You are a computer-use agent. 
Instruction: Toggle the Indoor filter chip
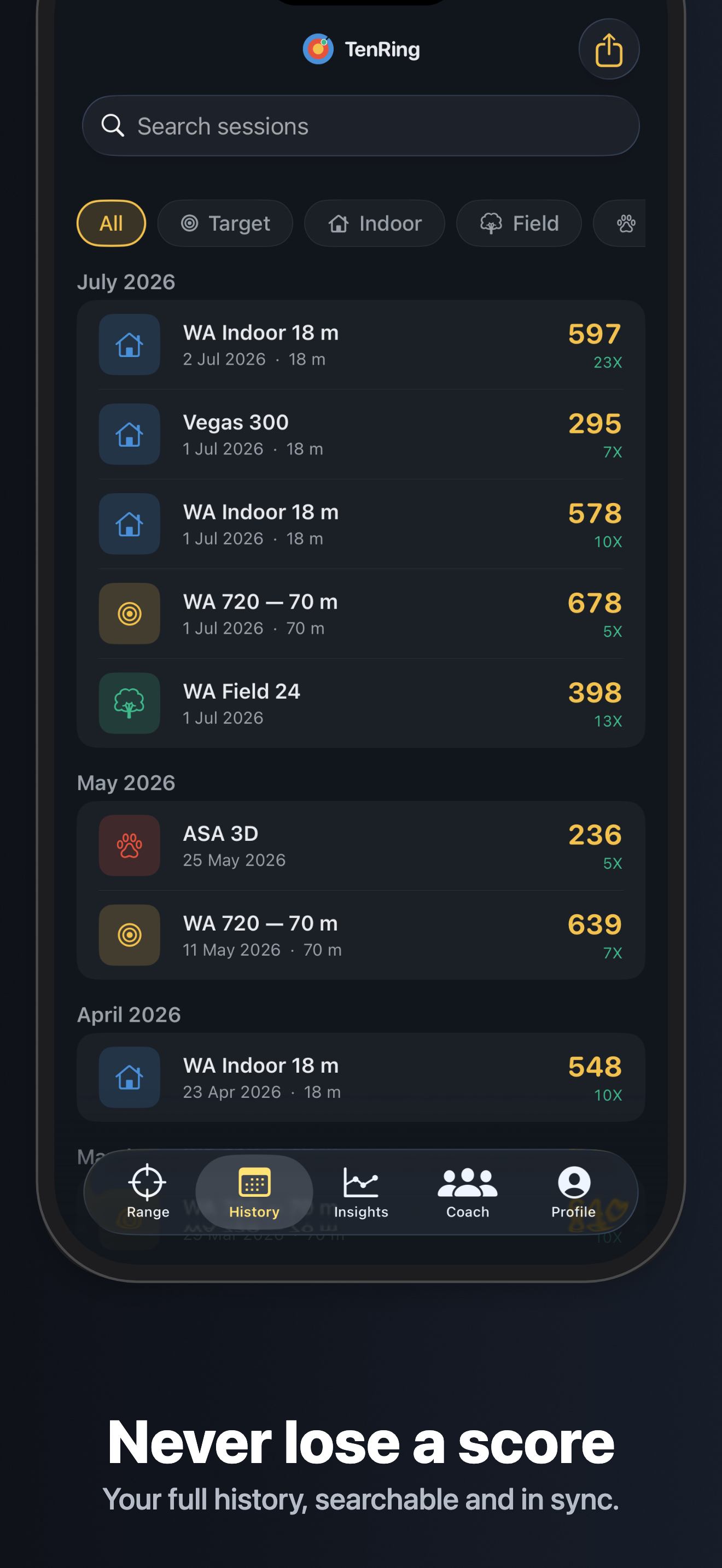coord(374,224)
